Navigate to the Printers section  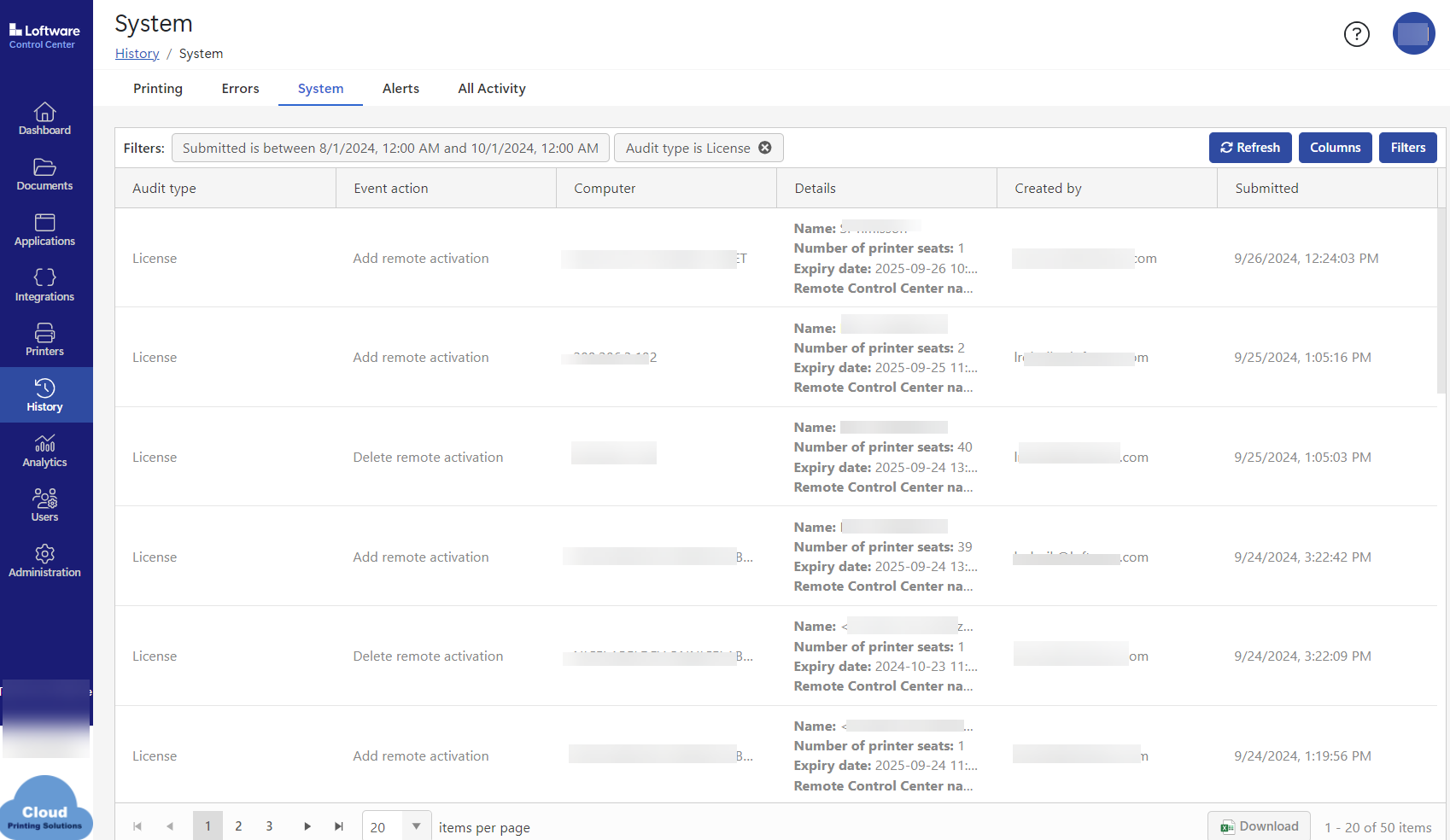click(x=45, y=341)
